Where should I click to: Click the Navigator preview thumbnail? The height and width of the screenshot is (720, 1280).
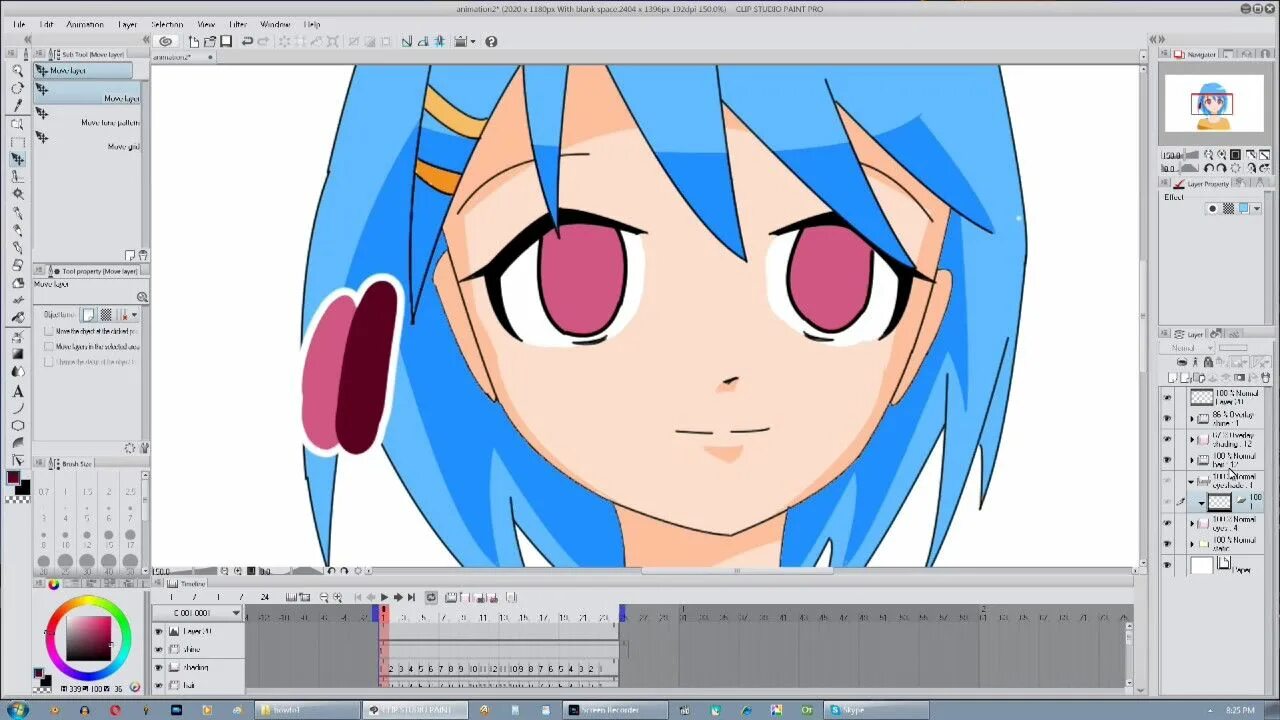[x=1213, y=103]
